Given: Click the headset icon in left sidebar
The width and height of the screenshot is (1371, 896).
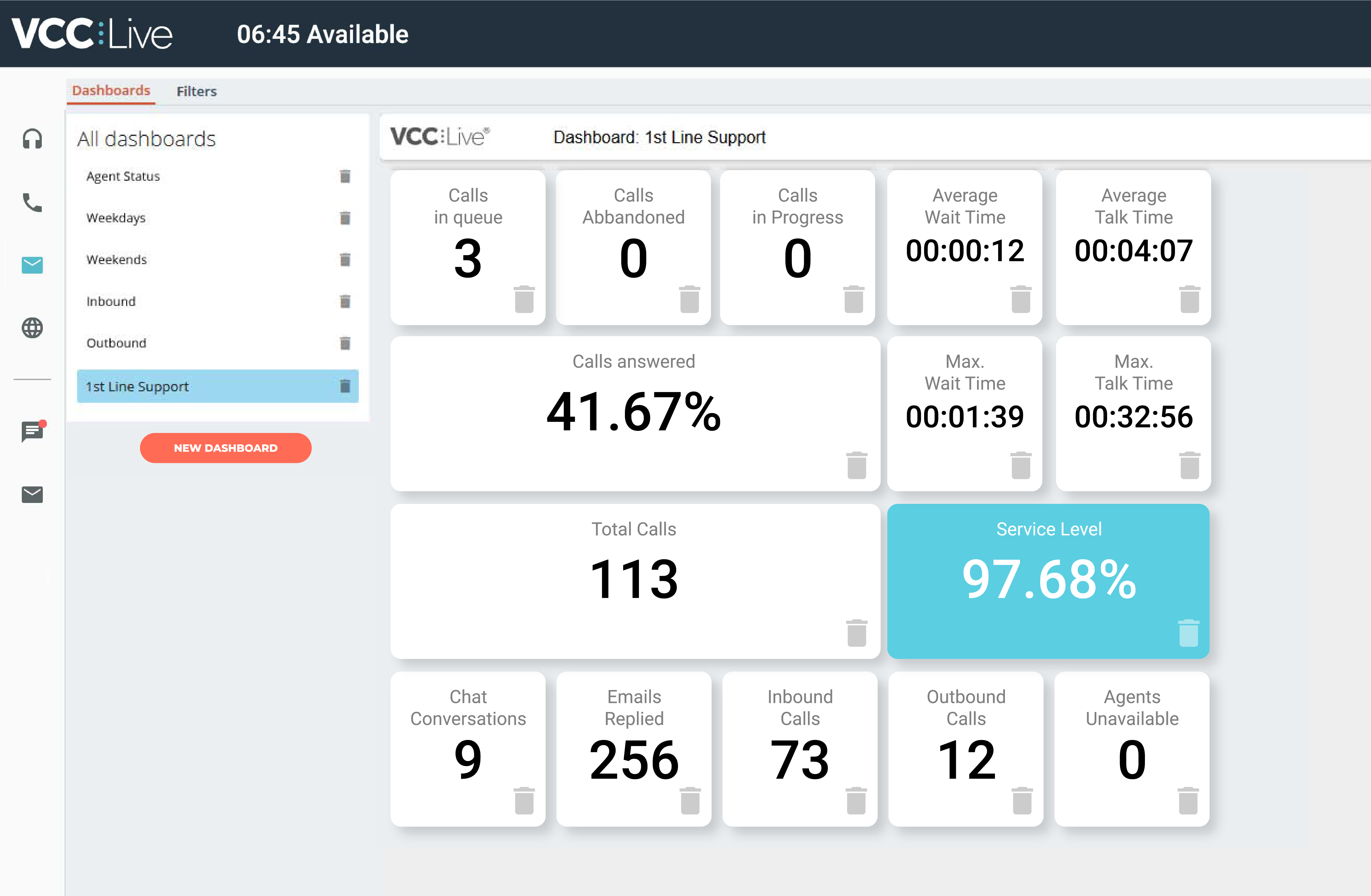Looking at the screenshot, I should pos(32,139).
